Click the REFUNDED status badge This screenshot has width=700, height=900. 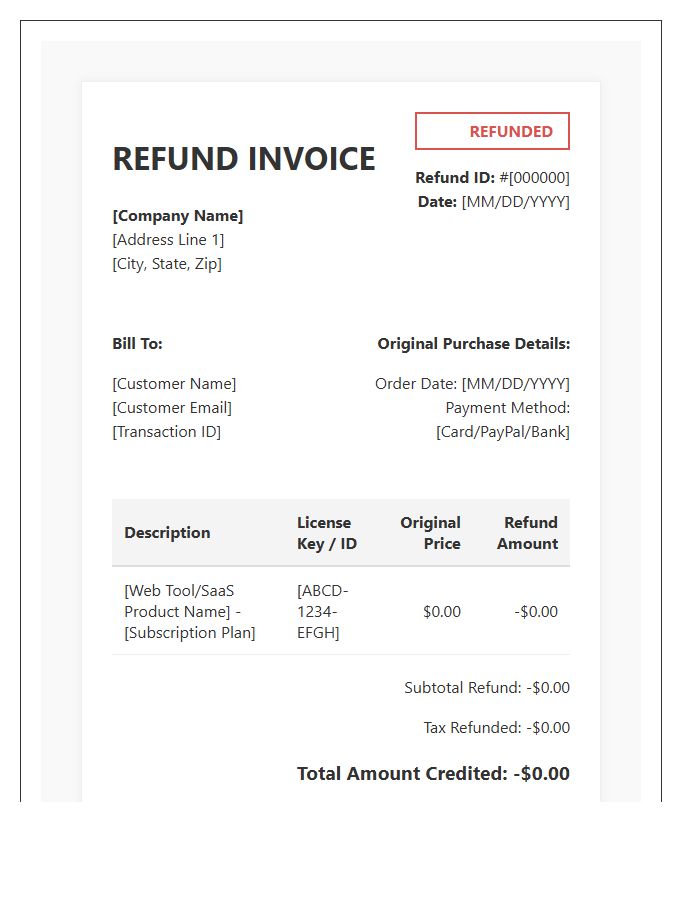[492, 131]
